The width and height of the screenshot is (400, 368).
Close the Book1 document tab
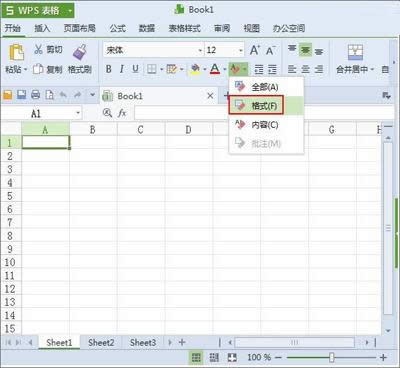pyautogui.click(x=210, y=96)
